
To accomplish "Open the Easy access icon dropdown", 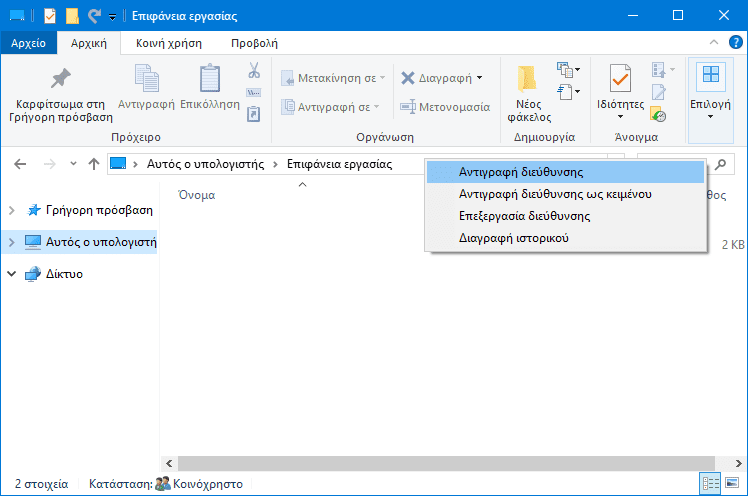I will tap(568, 92).
